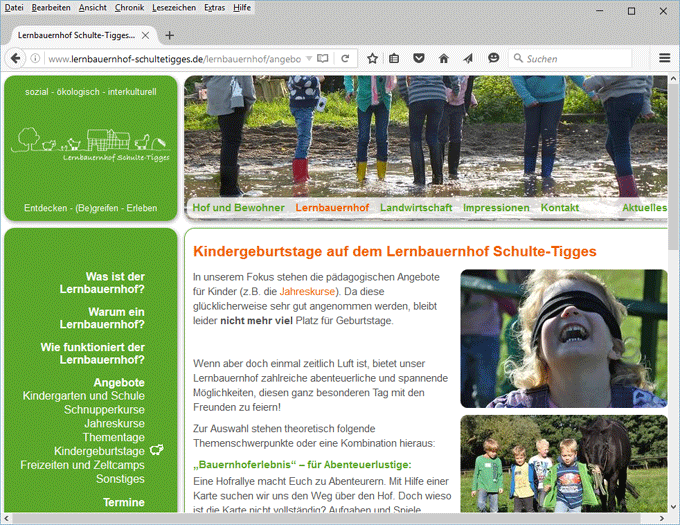Follow the orange Jahreskurse text link
This screenshot has width=680, height=525.
pyautogui.click(x=307, y=291)
